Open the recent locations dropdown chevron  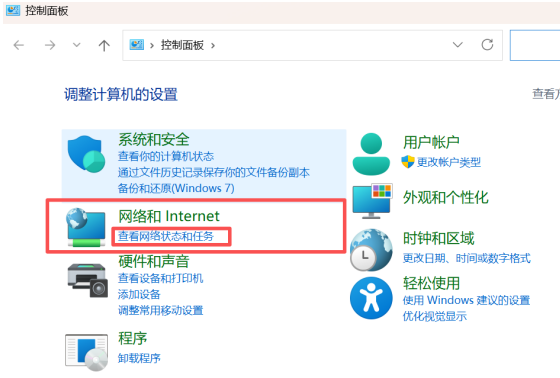[76, 45]
